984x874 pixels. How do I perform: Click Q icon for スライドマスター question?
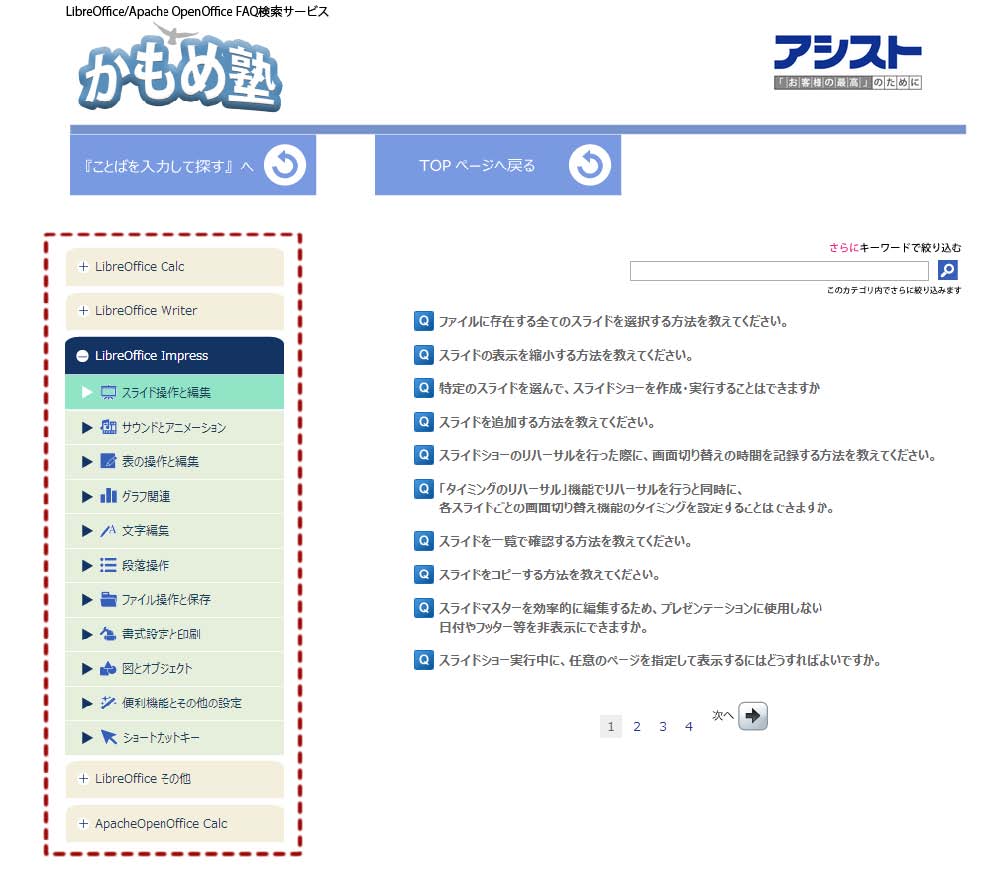point(424,607)
